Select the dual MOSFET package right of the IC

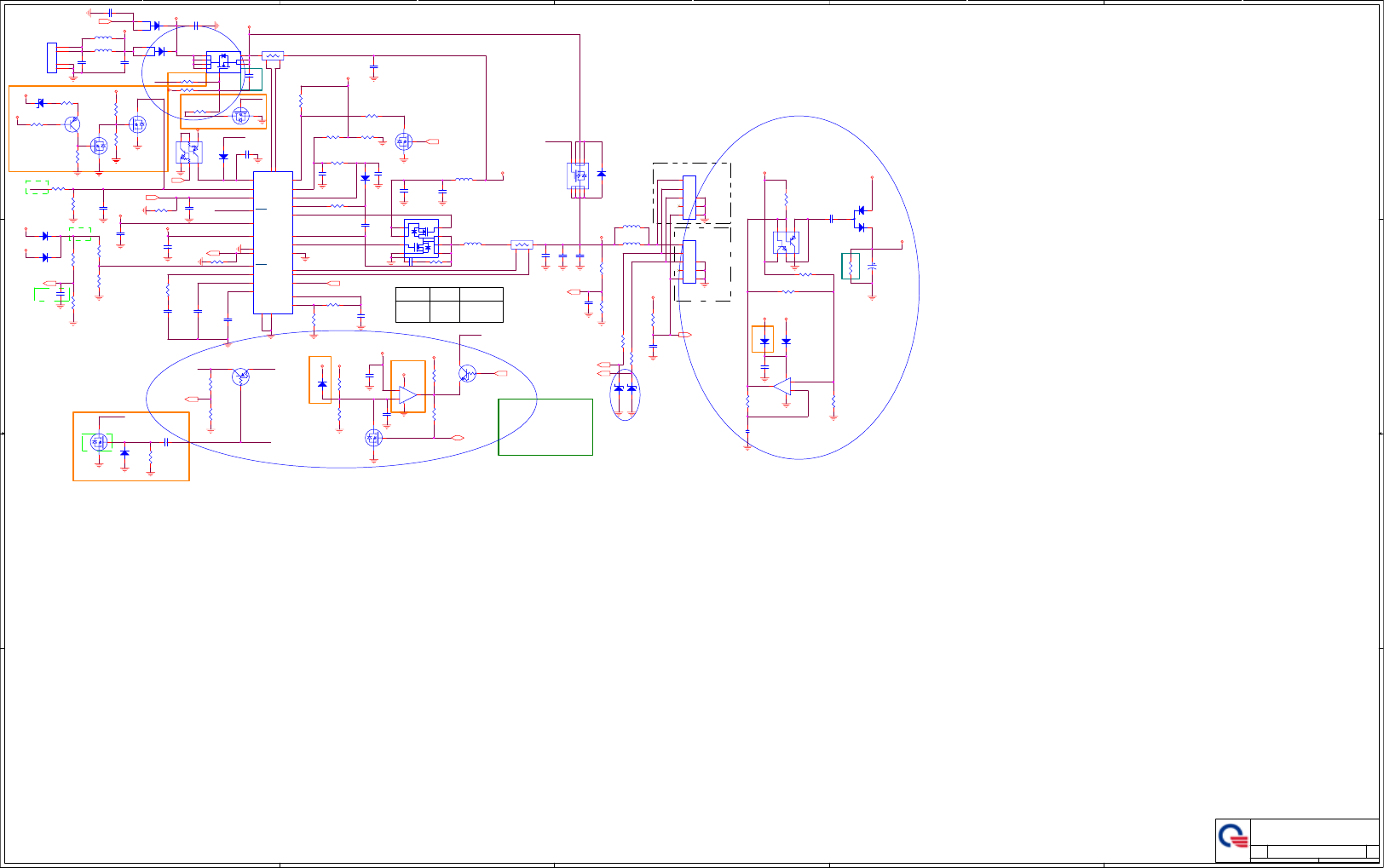tap(421, 239)
